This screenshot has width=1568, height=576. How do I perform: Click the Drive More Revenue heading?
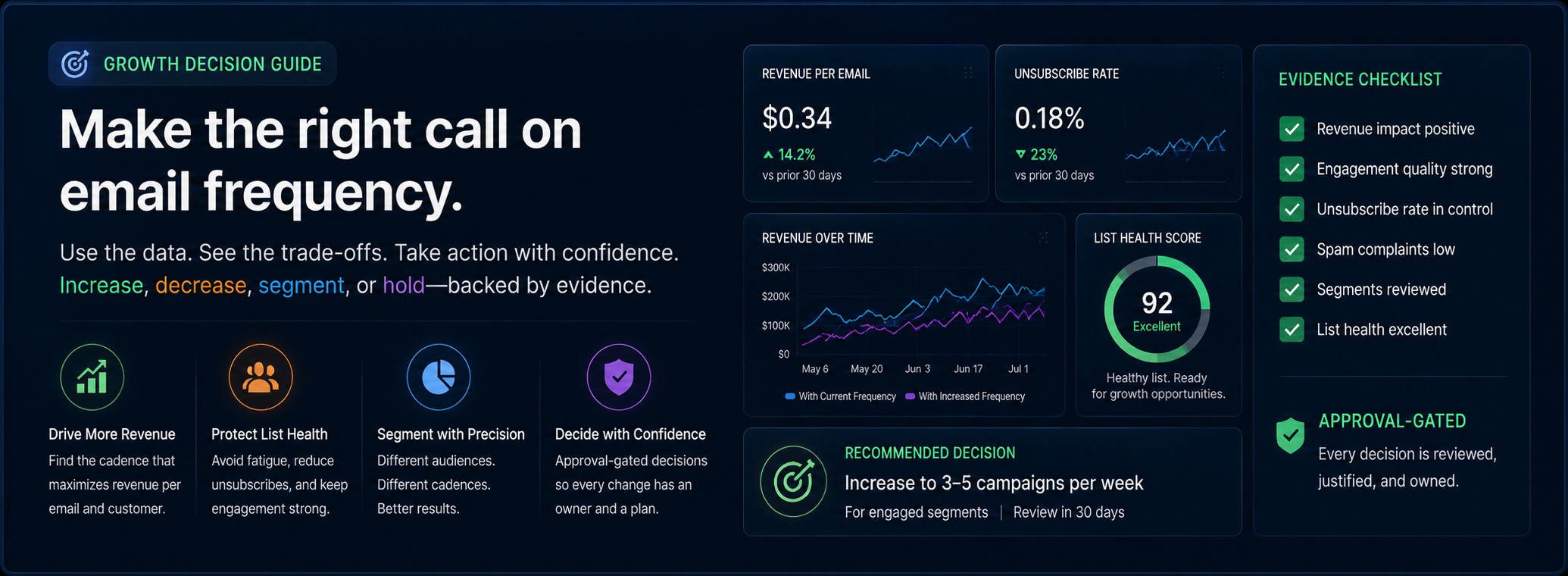112,434
